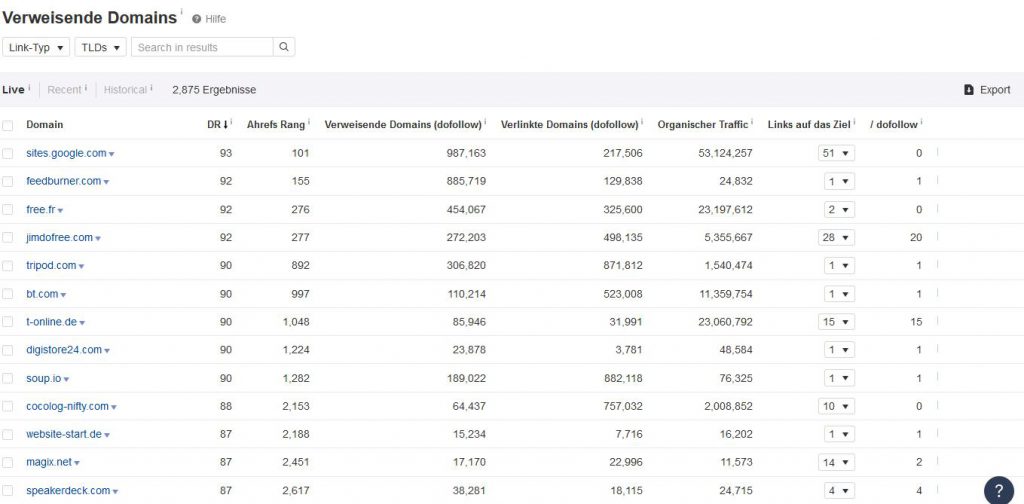Viewport: 1024px width, 504px height.
Task: Click the search magnifier icon button
Action: point(283,47)
